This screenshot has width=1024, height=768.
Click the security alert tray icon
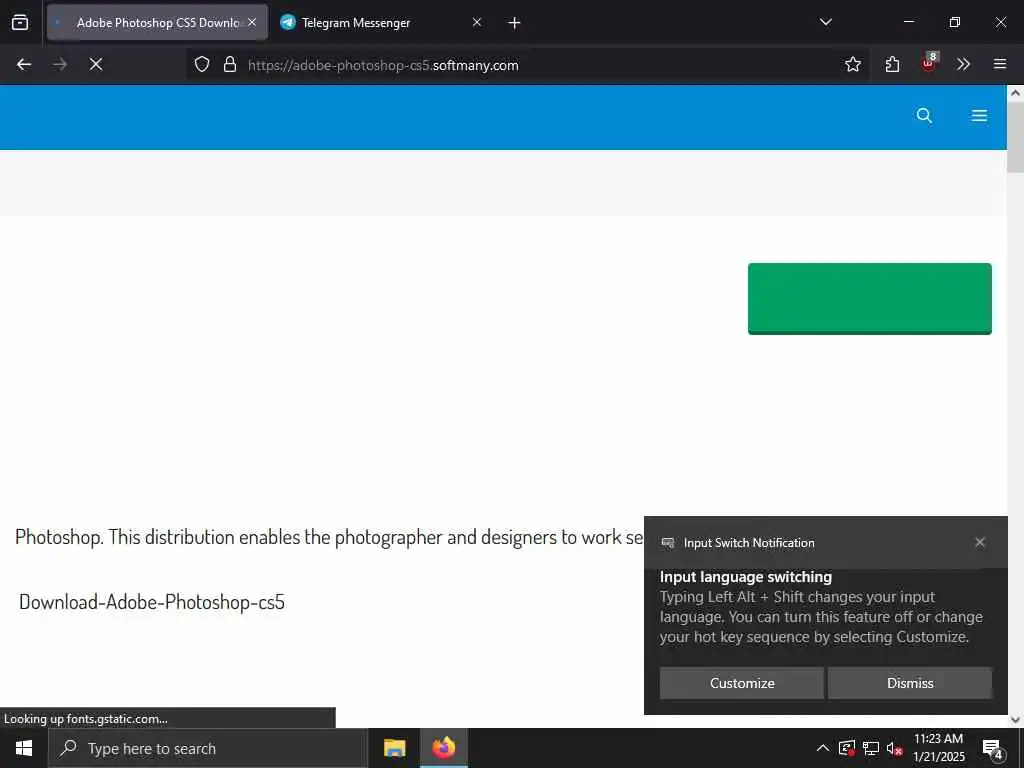[x=846, y=748]
